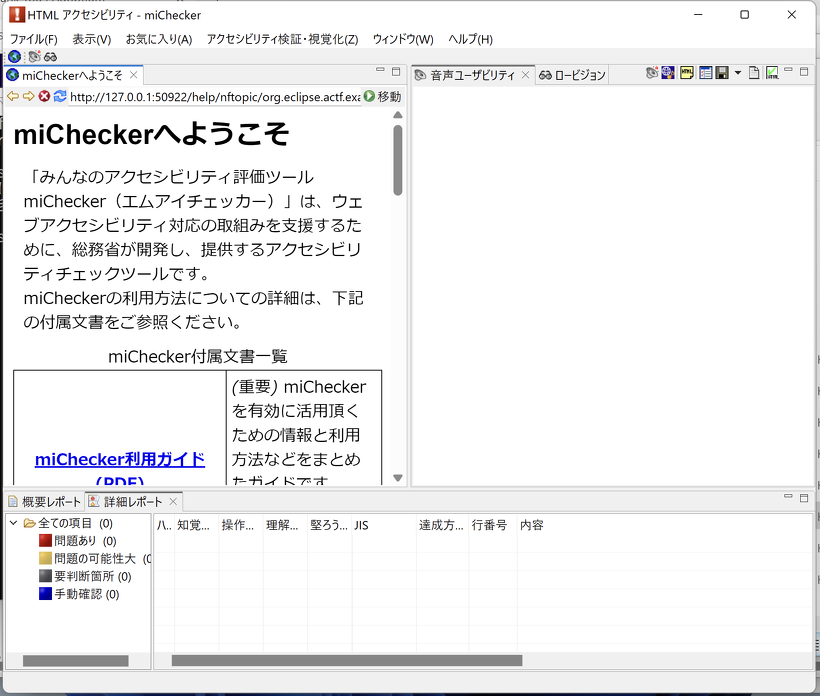This screenshot has width=820, height=696.
Task: Minimize the browser view panel
Action: pyautogui.click(x=380, y=70)
